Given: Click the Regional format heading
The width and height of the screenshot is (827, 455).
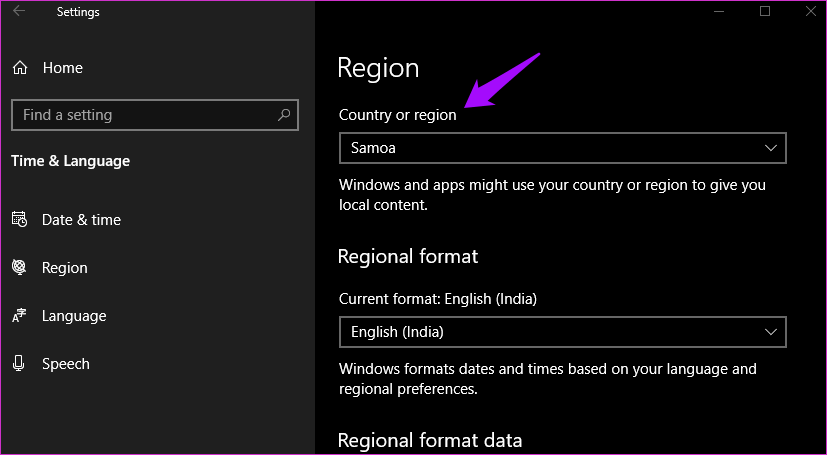Looking at the screenshot, I should pos(408,257).
